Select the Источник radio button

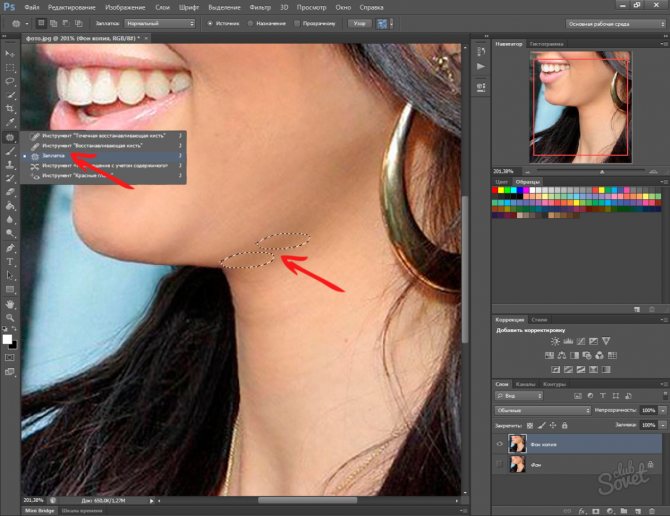(x=210, y=23)
